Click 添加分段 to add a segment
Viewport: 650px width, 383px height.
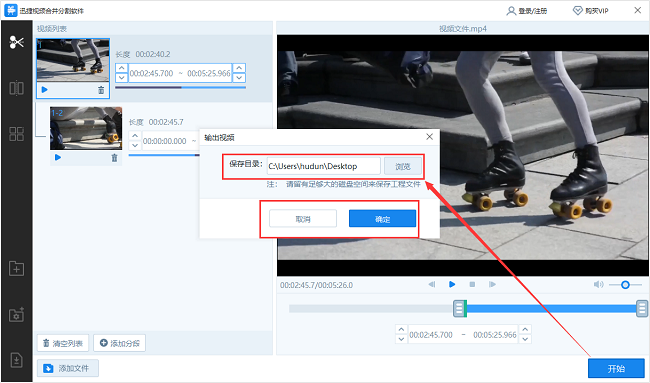click(x=119, y=343)
